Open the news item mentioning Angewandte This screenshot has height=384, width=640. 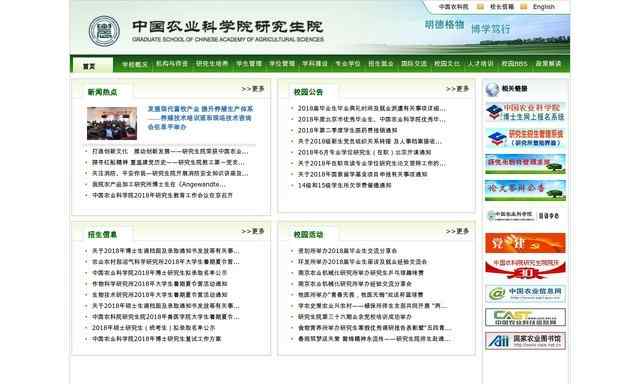(159, 184)
